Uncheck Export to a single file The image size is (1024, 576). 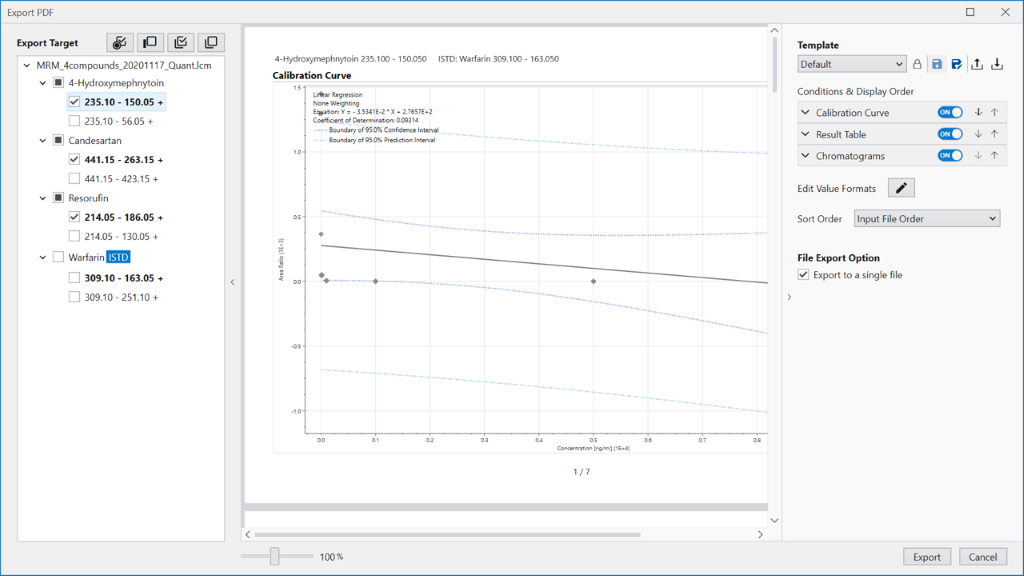(803, 275)
